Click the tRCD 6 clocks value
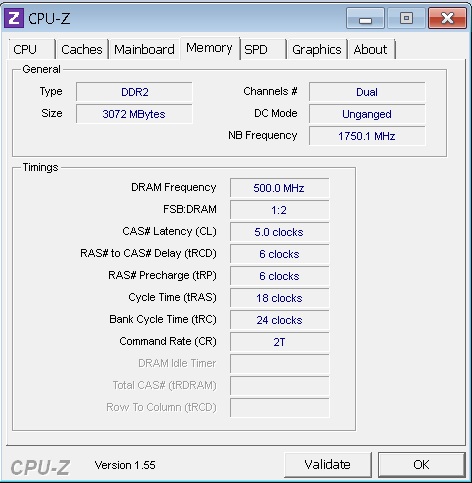 point(279,254)
